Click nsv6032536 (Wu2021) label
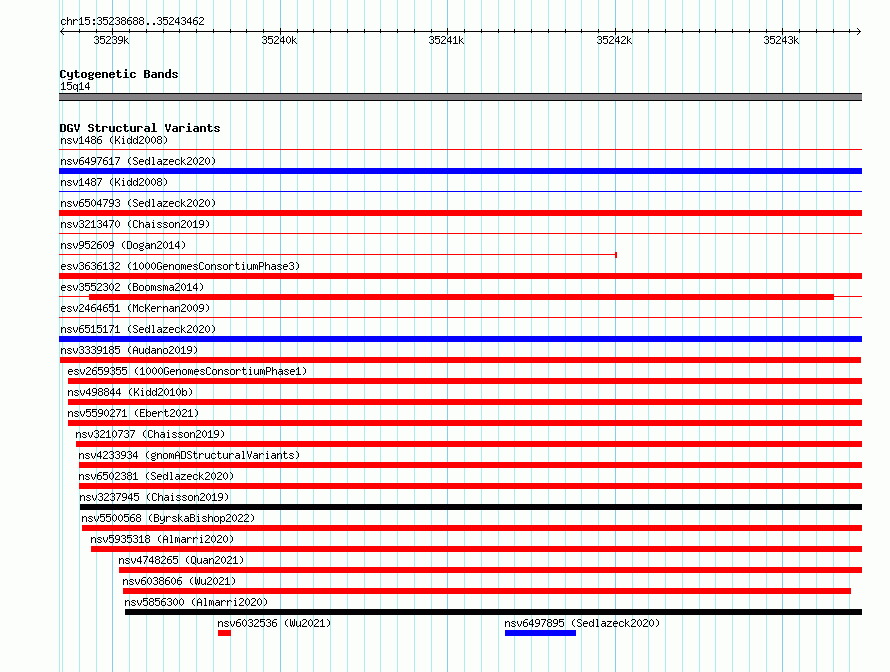 coord(274,623)
